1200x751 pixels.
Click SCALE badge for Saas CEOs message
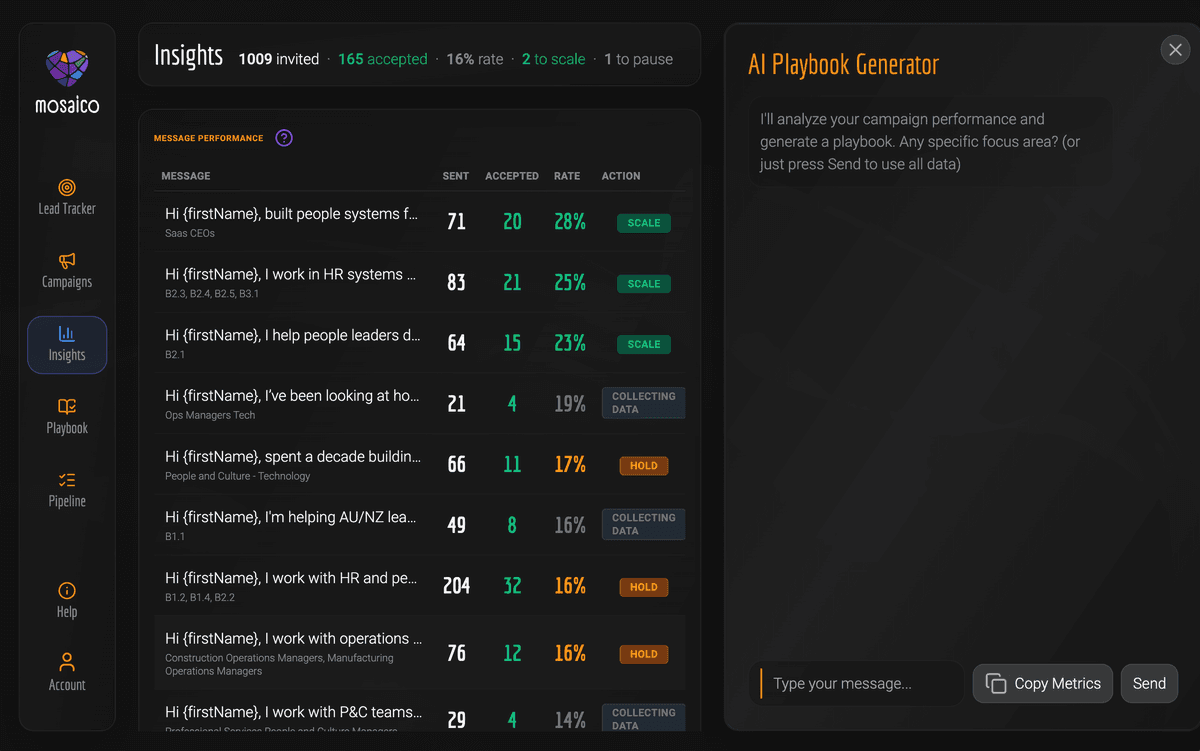644,223
